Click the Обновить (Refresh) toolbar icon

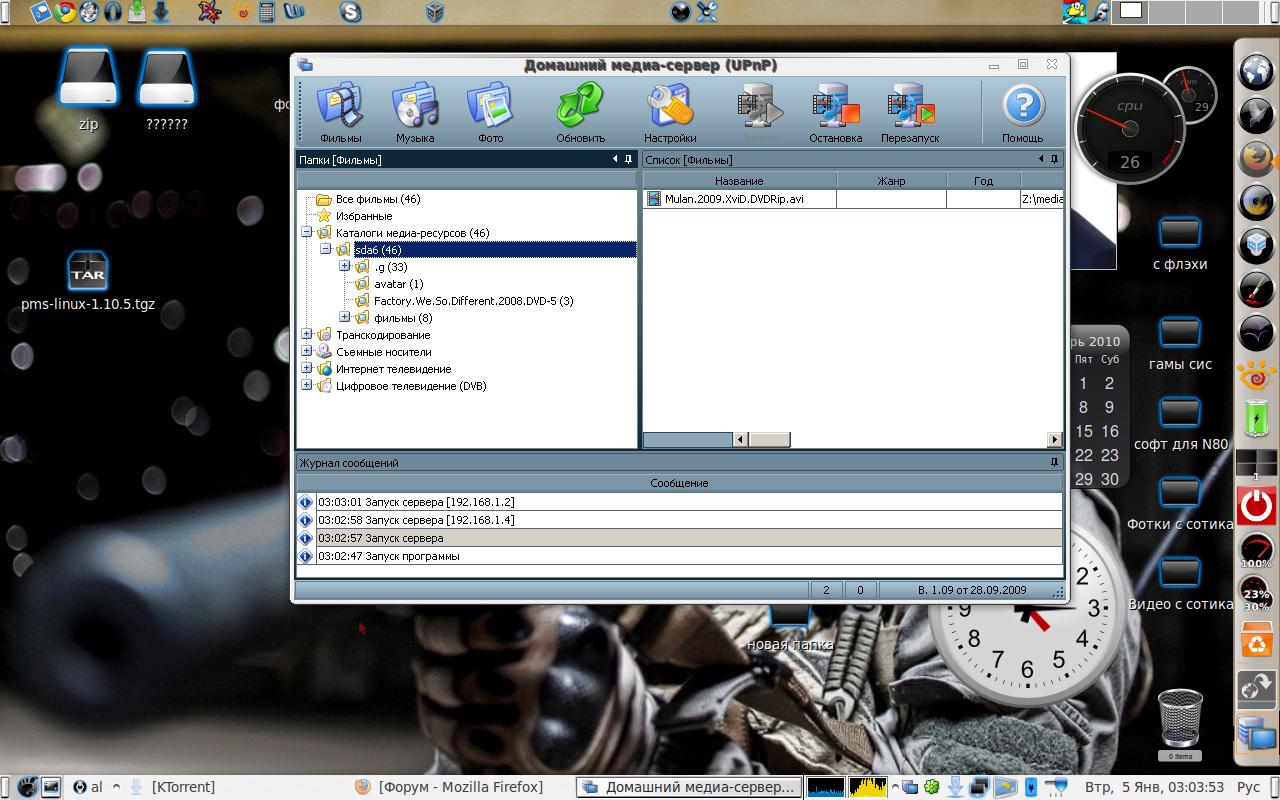[580, 112]
